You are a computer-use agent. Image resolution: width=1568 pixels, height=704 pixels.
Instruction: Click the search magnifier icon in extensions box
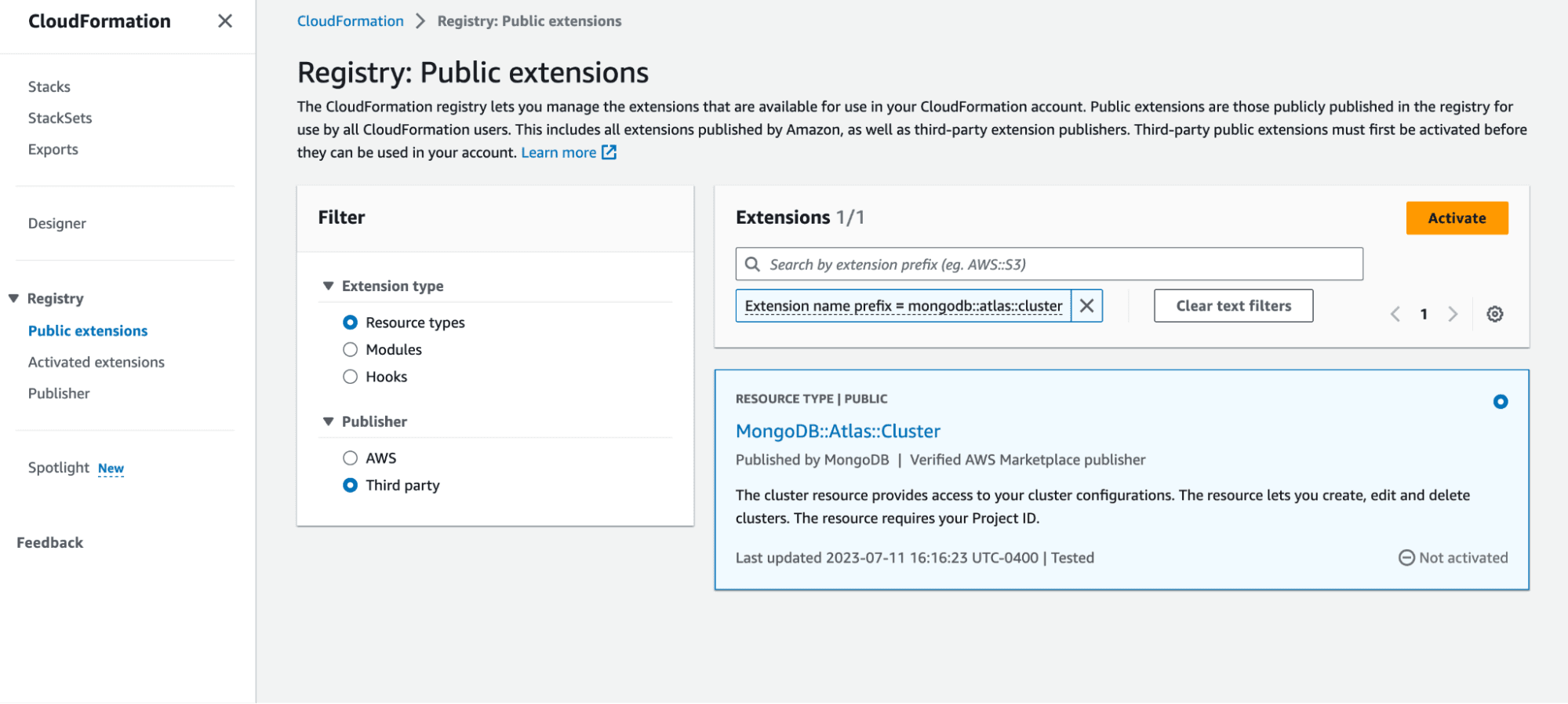pyautogui.click(x=752, y=264)
